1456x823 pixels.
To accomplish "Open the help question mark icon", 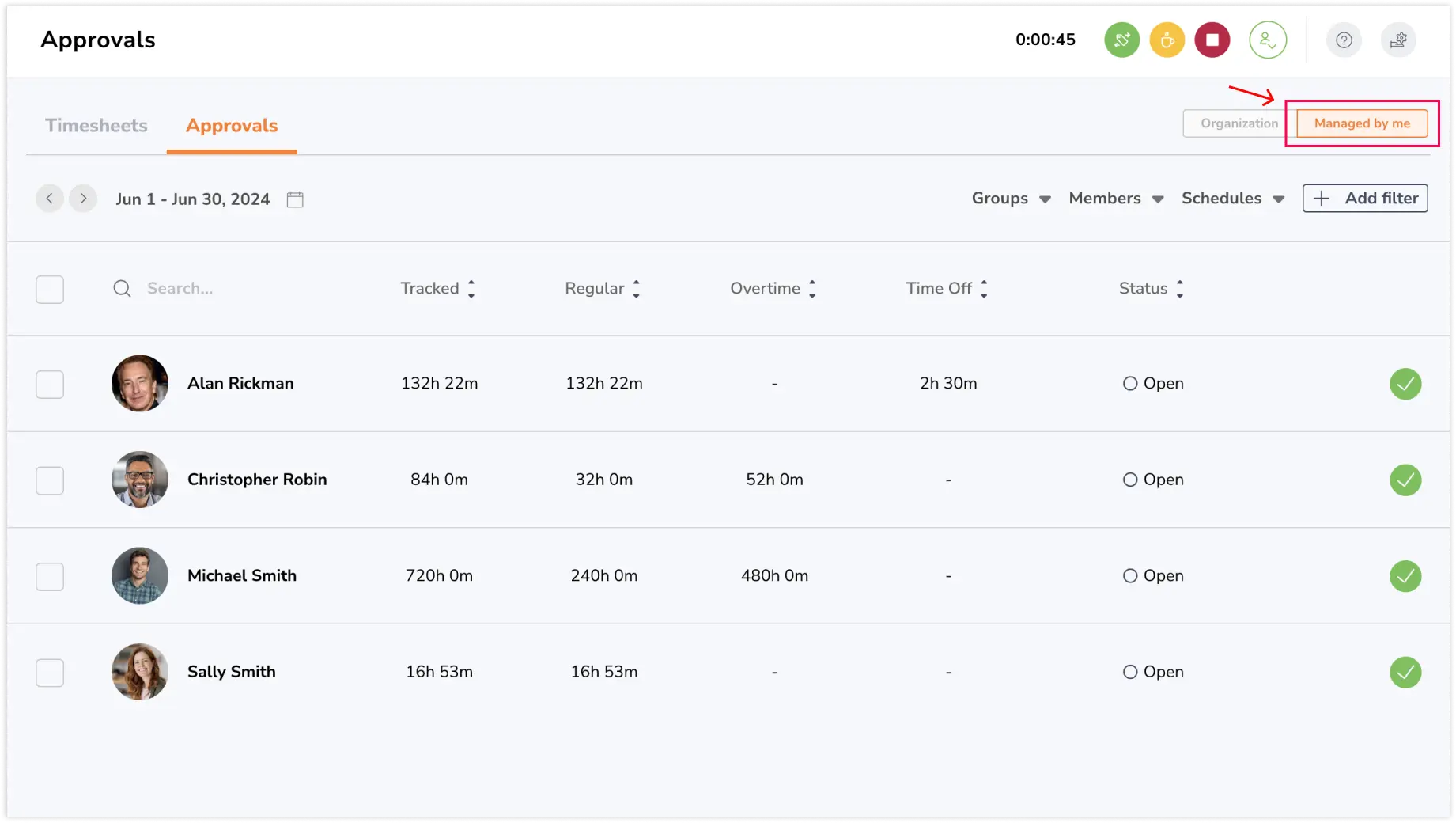I will pyautogui.click(x=1344, y=40).
